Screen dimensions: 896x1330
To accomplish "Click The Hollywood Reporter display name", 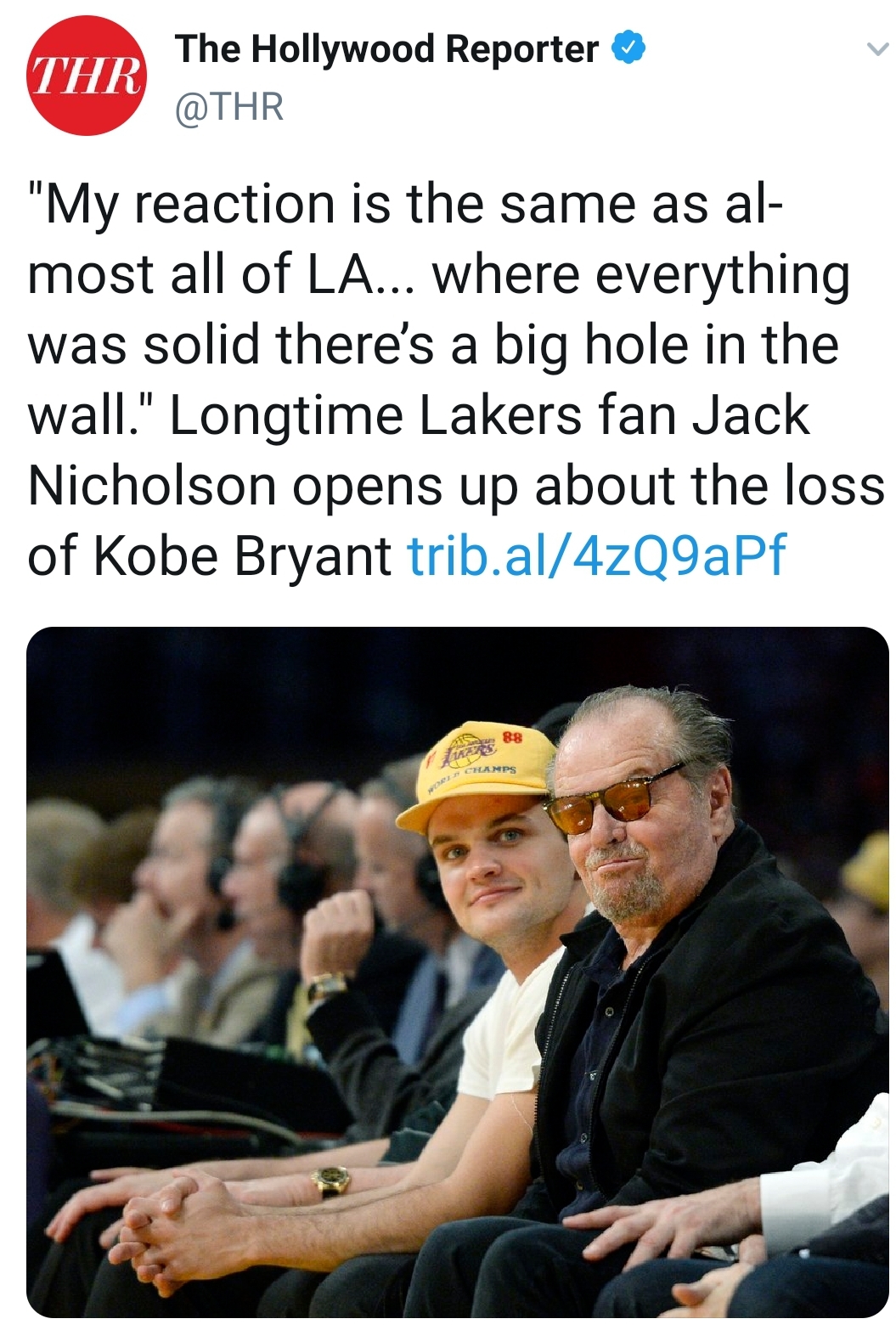I will tap(387, 49).
